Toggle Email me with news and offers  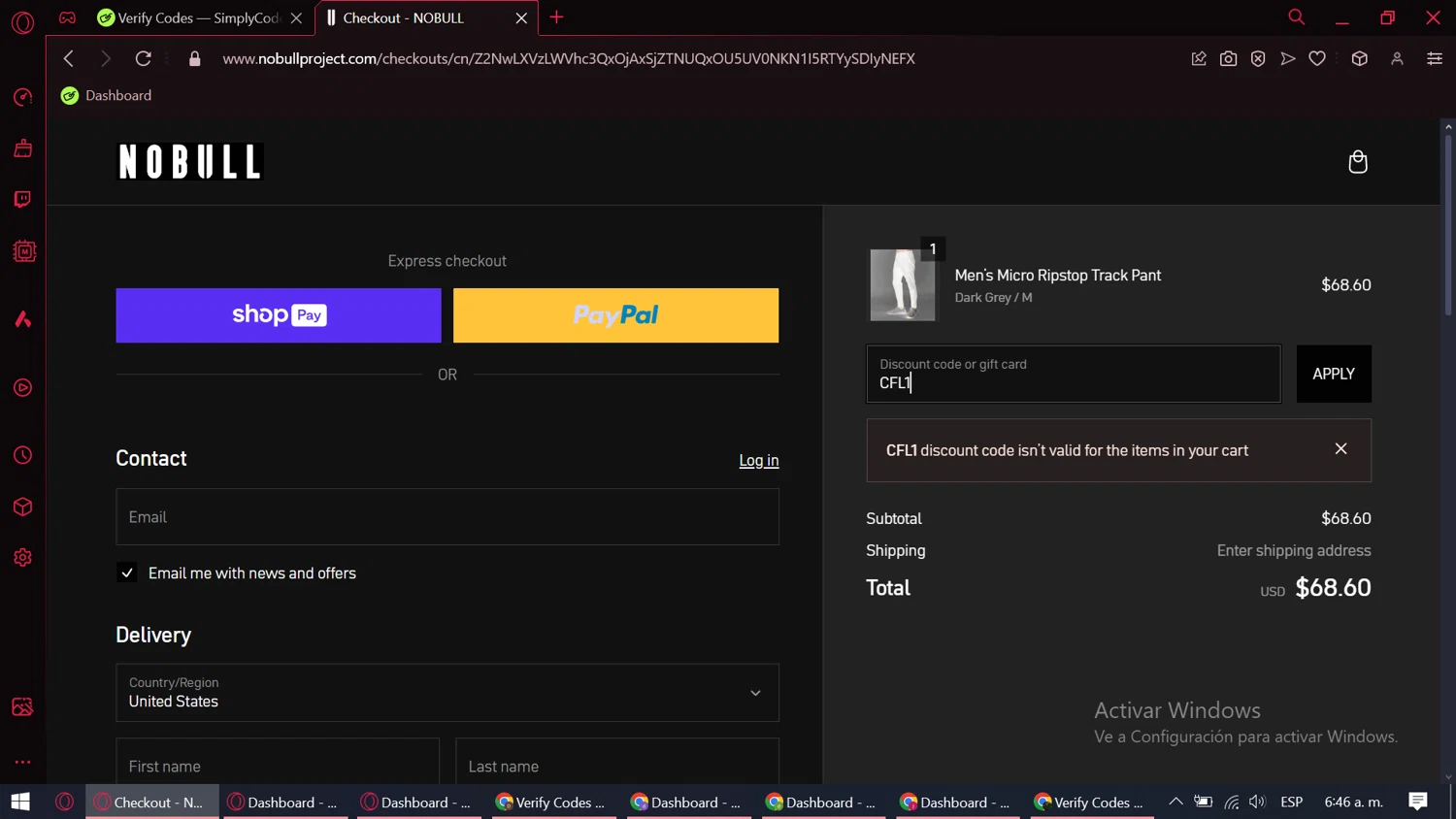(x=127, y=573)
